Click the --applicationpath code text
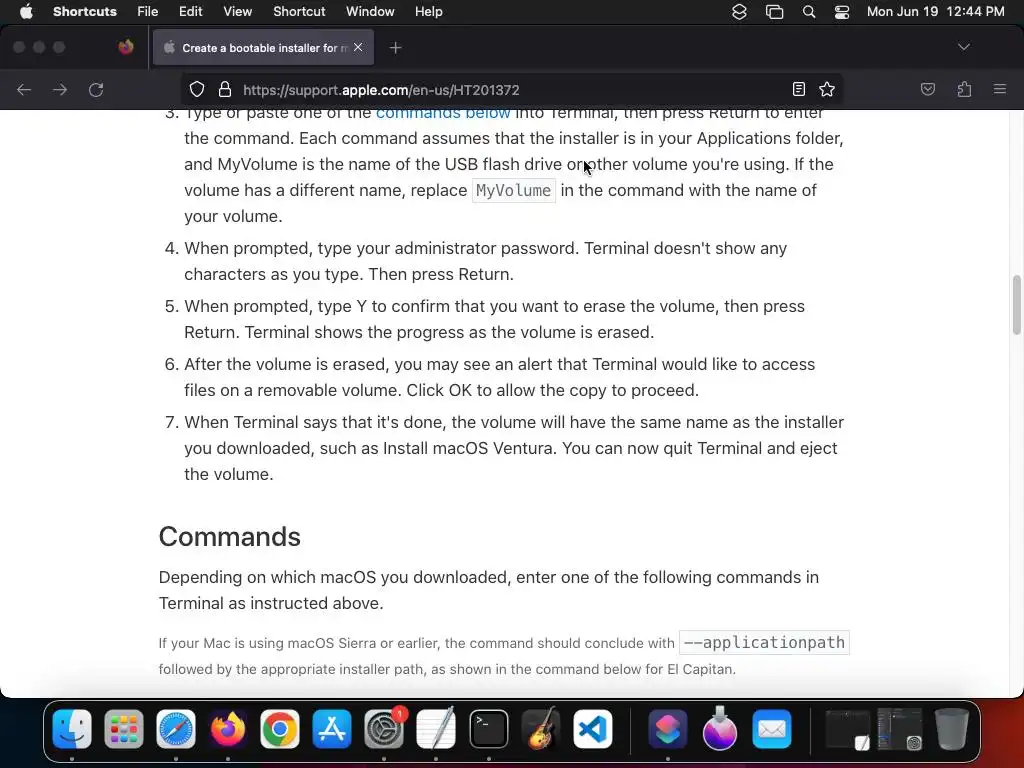This screenshot has height=768, width=1024. 764,643
